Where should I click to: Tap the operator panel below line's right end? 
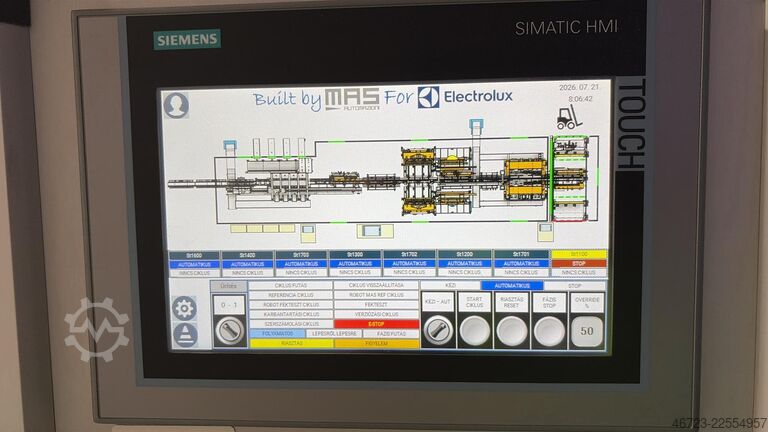pyautogui.click(x=545, y=231)
